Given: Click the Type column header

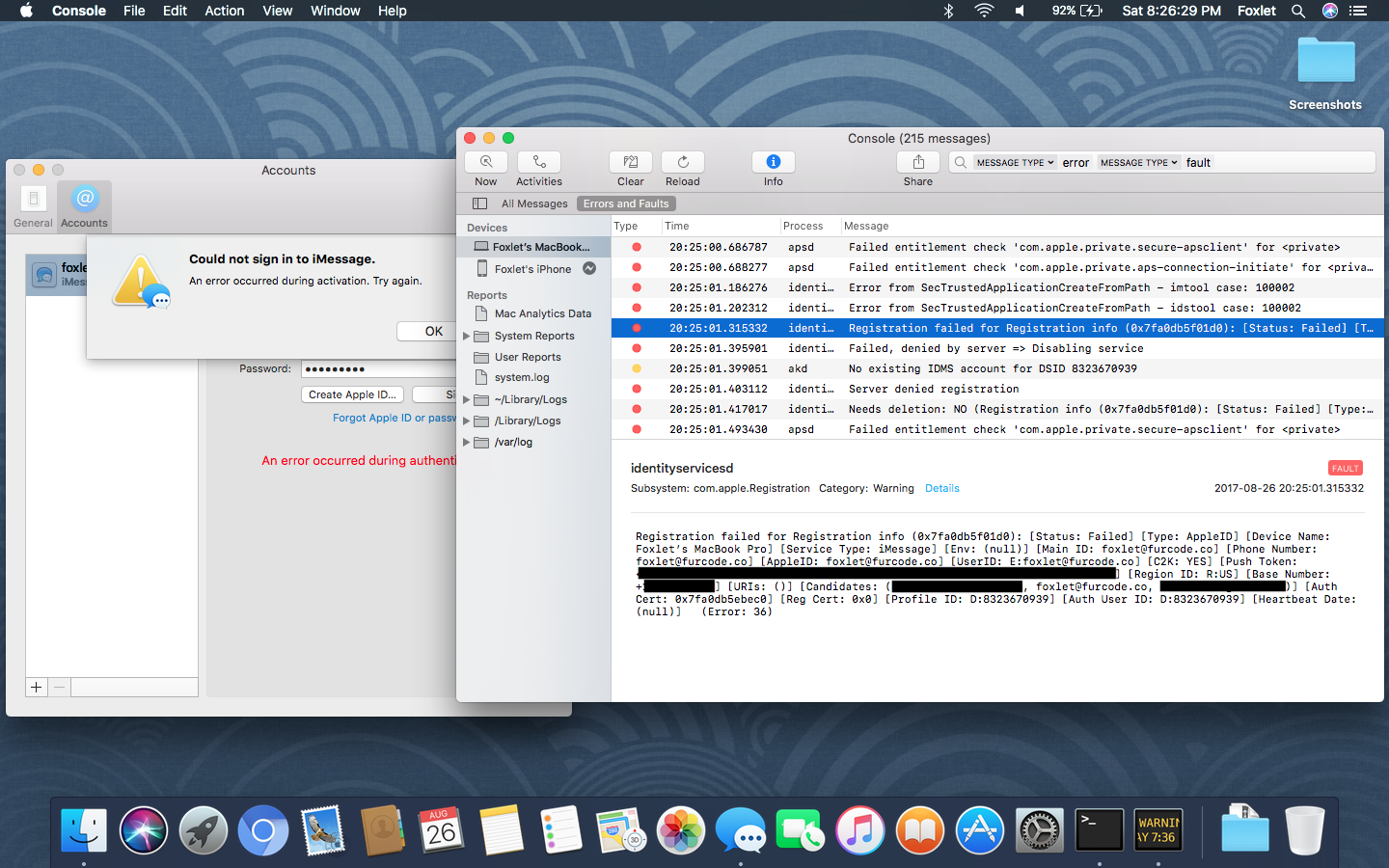Looking at the screenshot, I should [636, 226].
